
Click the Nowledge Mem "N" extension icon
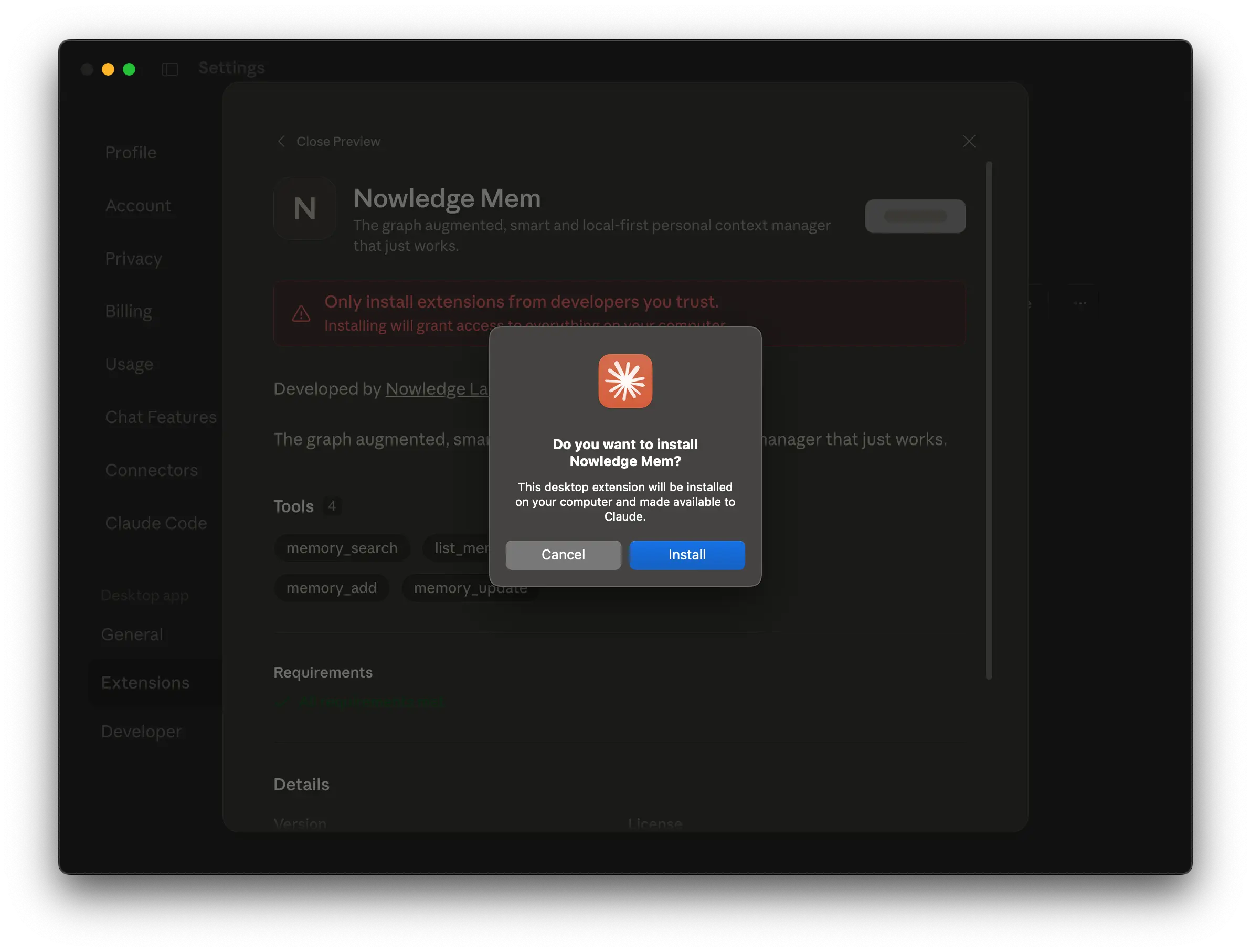pyautogui.click(x=305, y=208)
